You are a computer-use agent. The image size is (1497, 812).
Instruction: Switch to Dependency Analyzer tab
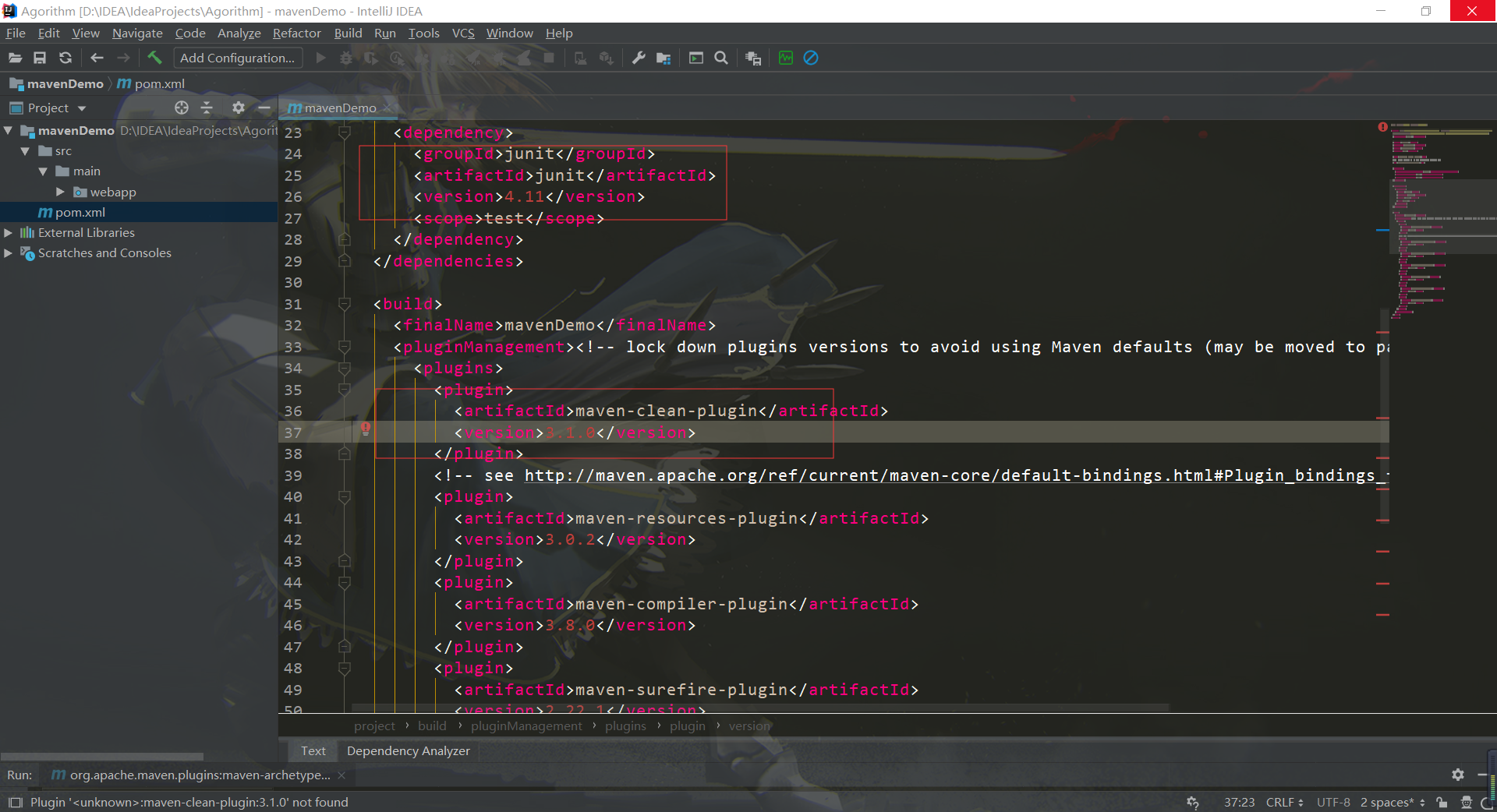tap(409, 750)
